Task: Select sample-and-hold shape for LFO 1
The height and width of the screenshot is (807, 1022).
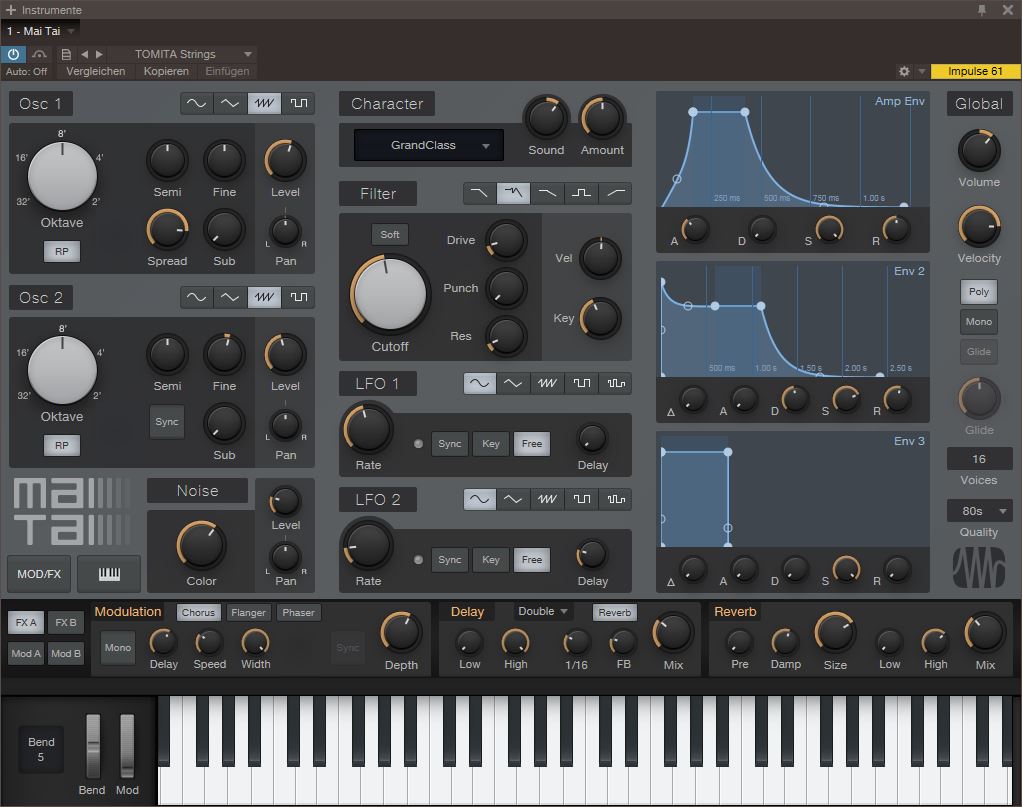Action: (615, 383)
